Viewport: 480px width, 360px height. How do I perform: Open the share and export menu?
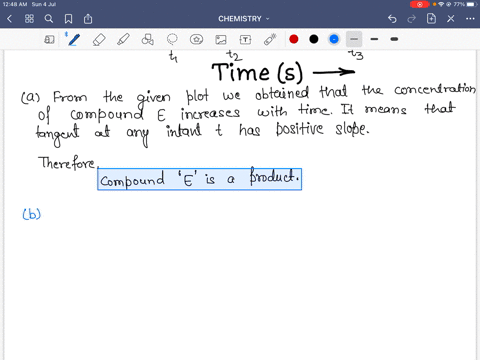88,19
